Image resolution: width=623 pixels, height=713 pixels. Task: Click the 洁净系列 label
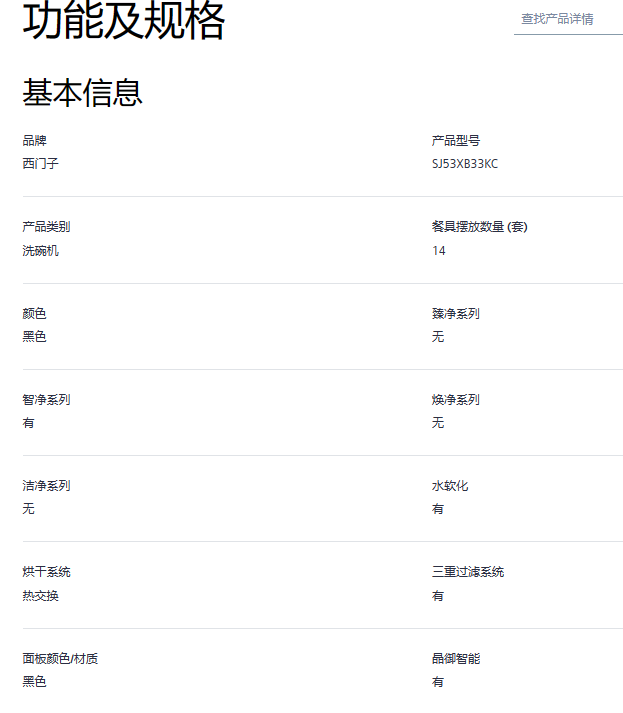point(46,486)
